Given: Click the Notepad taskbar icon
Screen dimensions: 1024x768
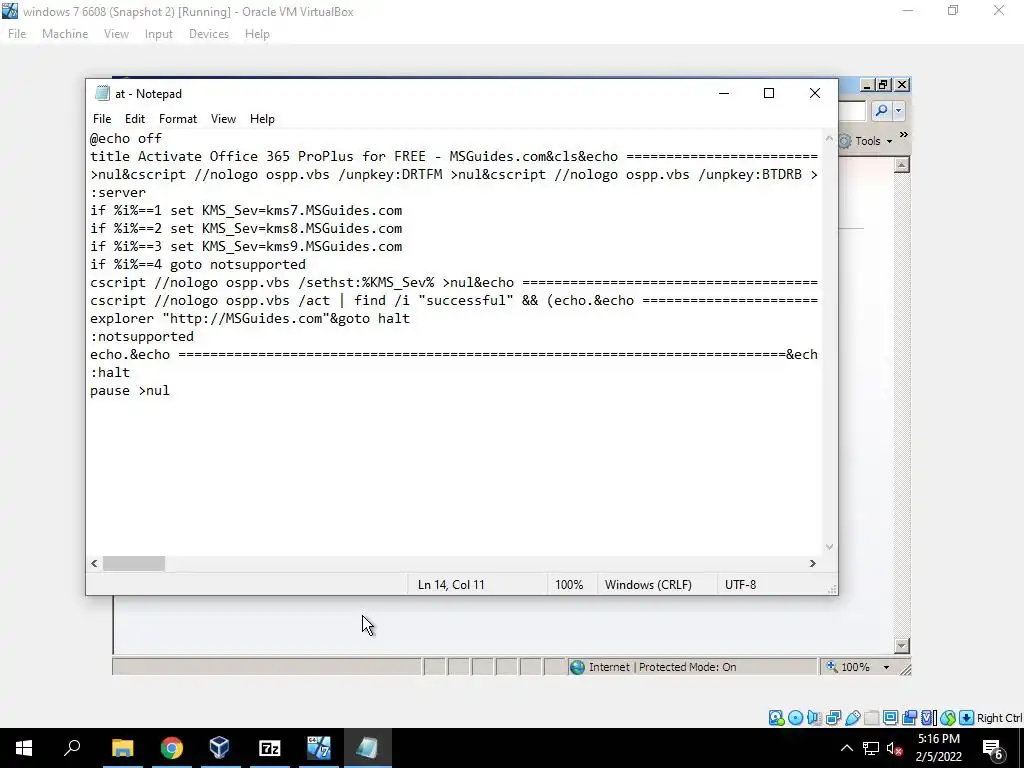Looking at the screenshot, I should click(x=368, y=748).
